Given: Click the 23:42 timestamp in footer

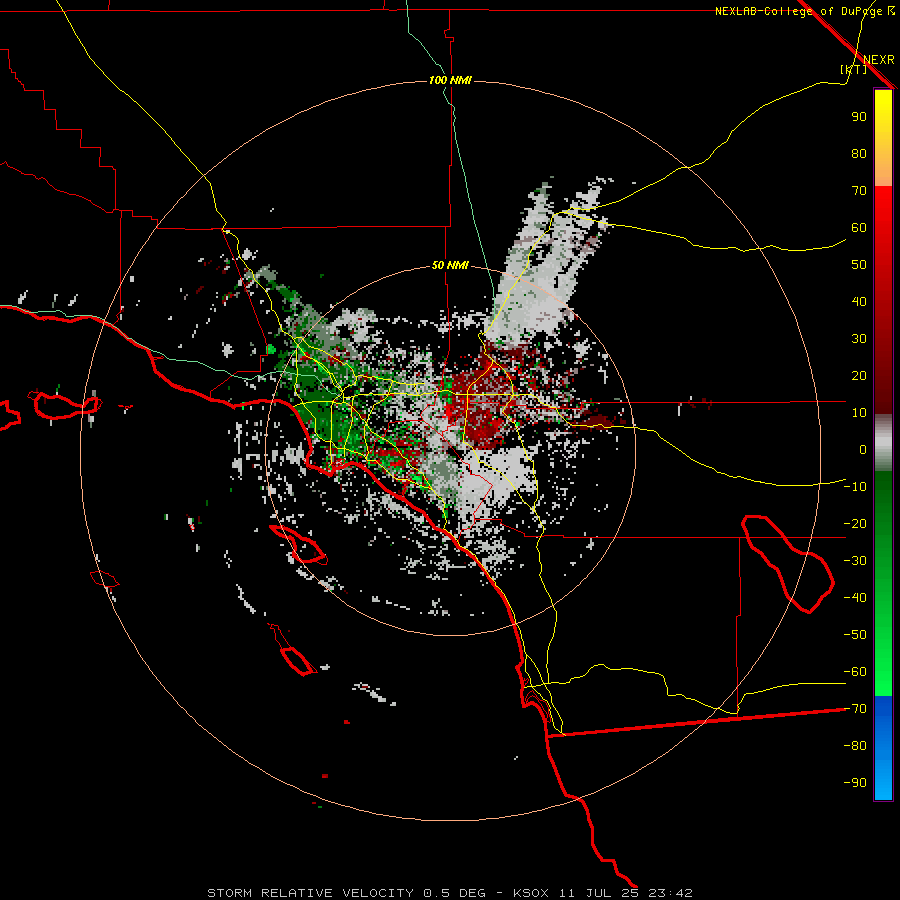Looking at the screenshot, I should (670, 893).
